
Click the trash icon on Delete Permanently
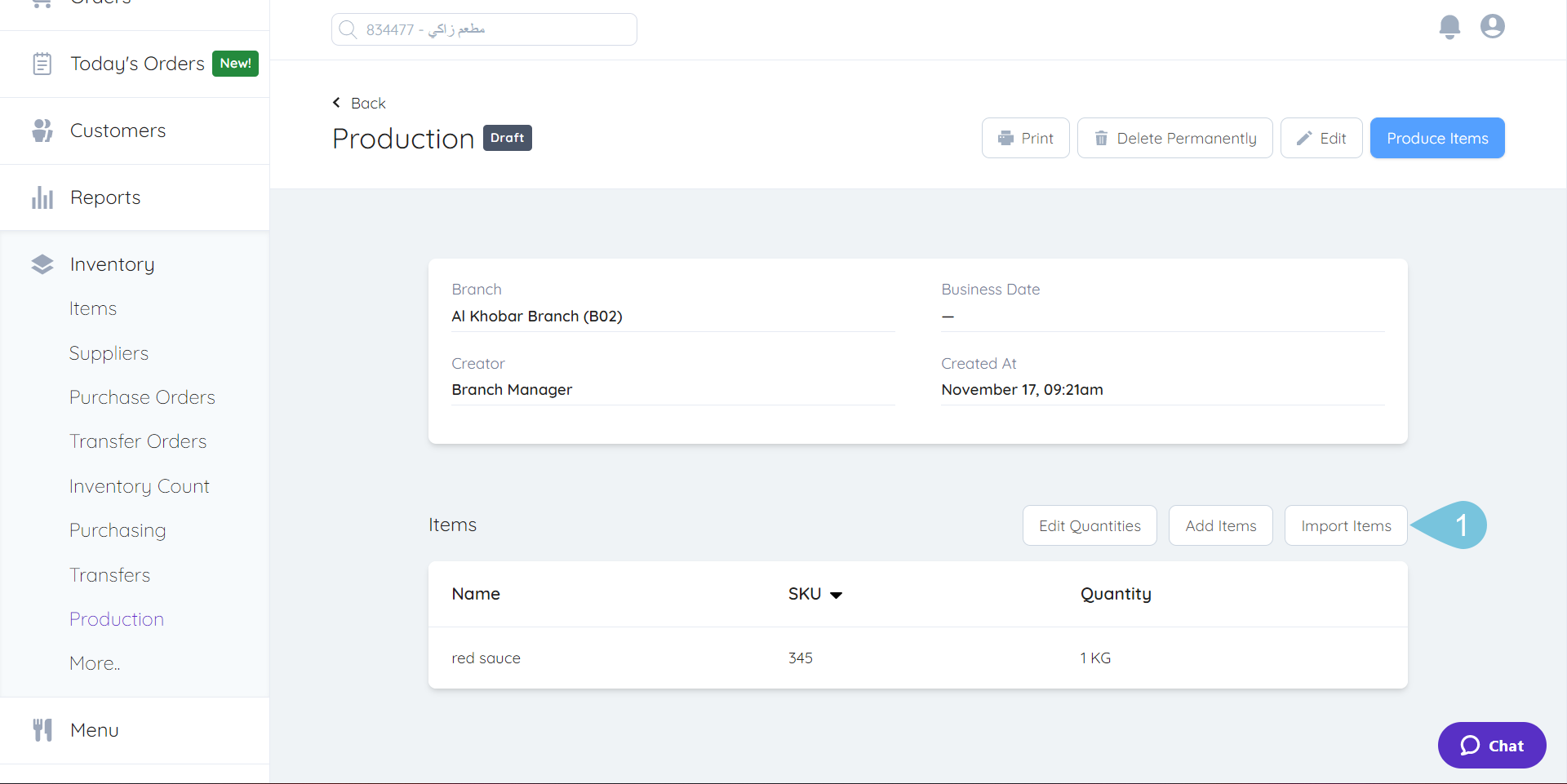pyautogui.click(x=1103, y=138)
